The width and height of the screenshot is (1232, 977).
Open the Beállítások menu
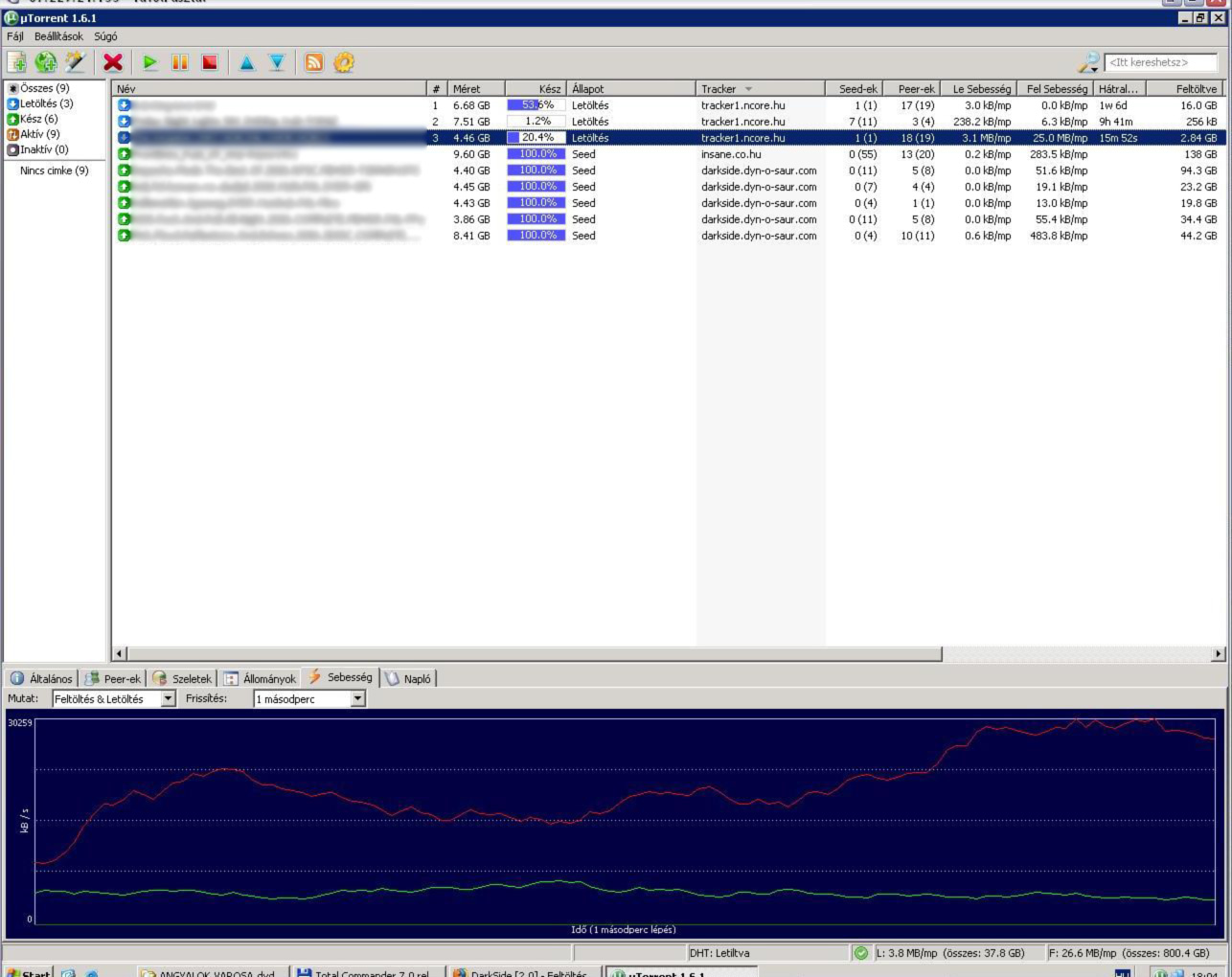[x=58, y=36]
